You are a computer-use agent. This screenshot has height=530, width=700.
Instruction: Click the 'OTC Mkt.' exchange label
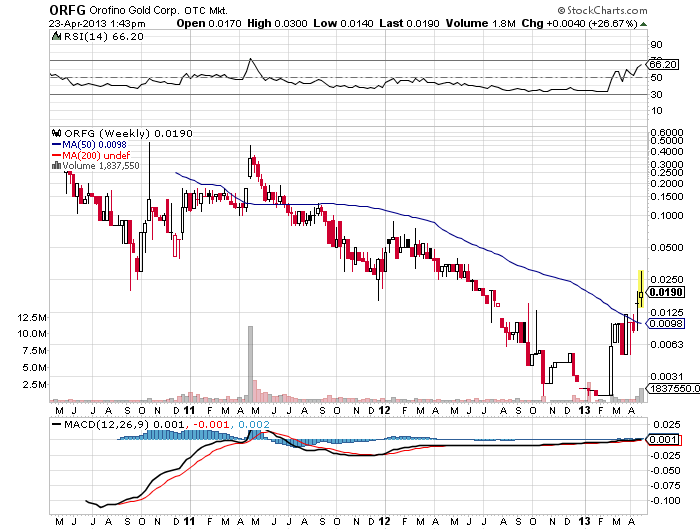(204, 10)
